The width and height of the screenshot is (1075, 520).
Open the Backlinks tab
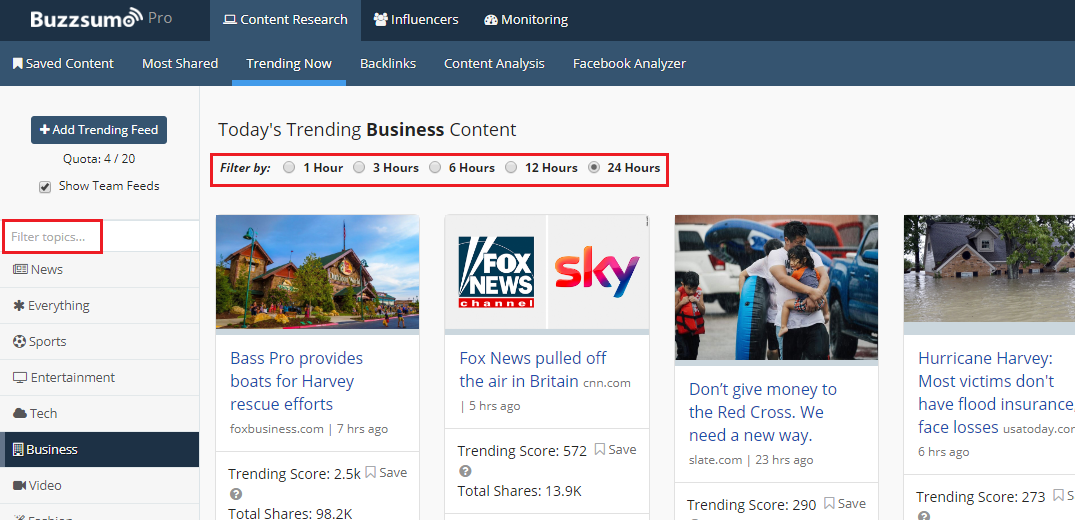click(388, 63)
